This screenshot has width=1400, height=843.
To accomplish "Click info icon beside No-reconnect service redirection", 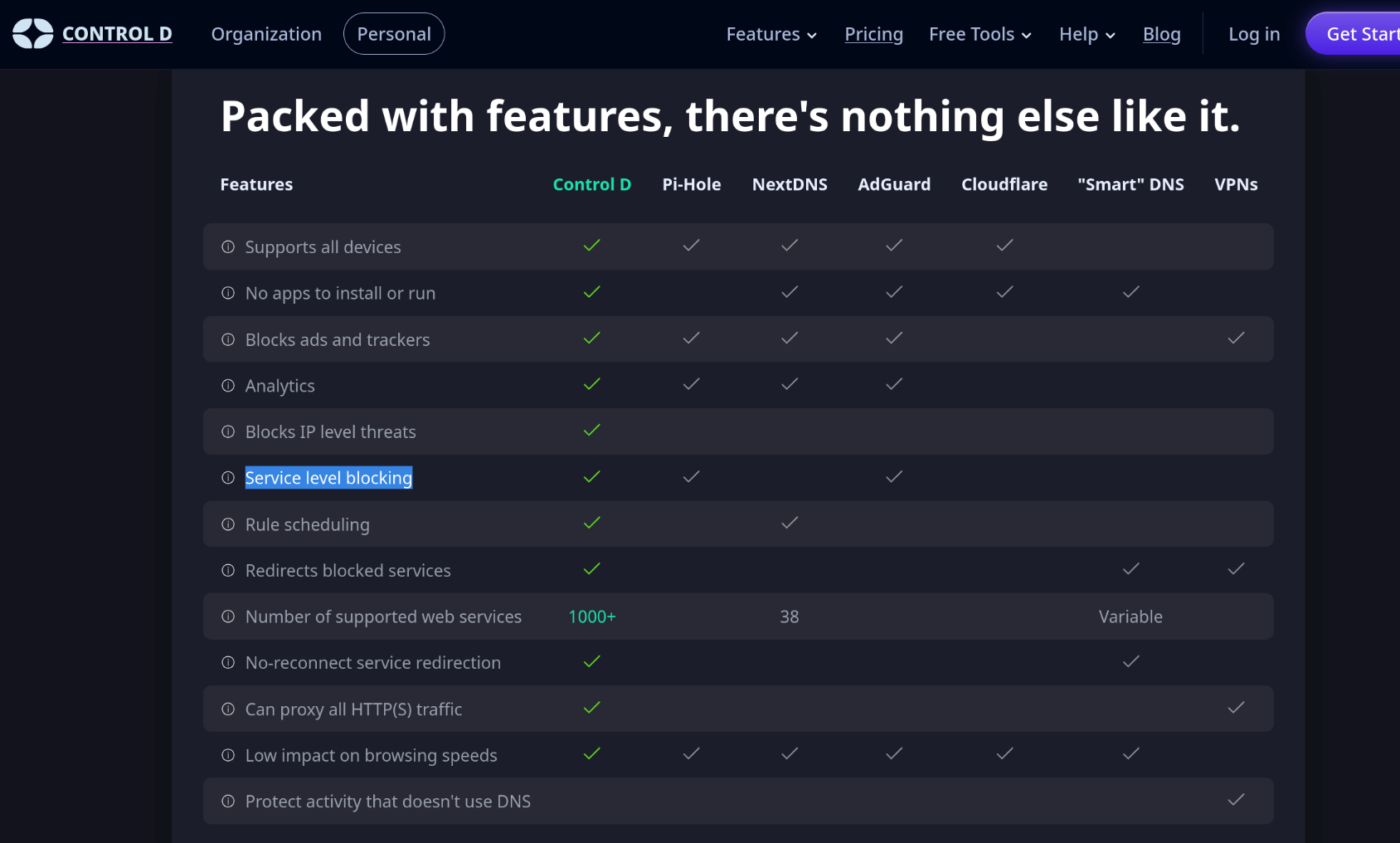I will click(228, 663).
